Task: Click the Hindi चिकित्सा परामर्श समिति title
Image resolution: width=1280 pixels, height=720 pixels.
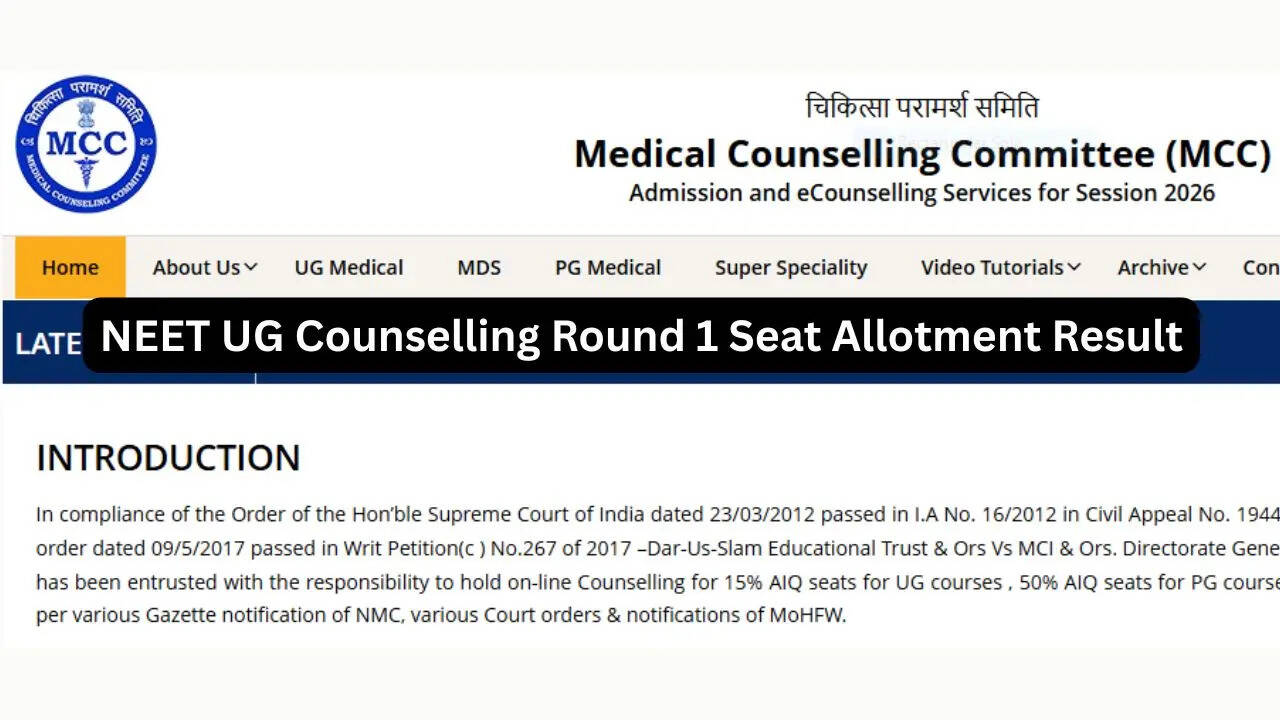Action: point(922,106)
